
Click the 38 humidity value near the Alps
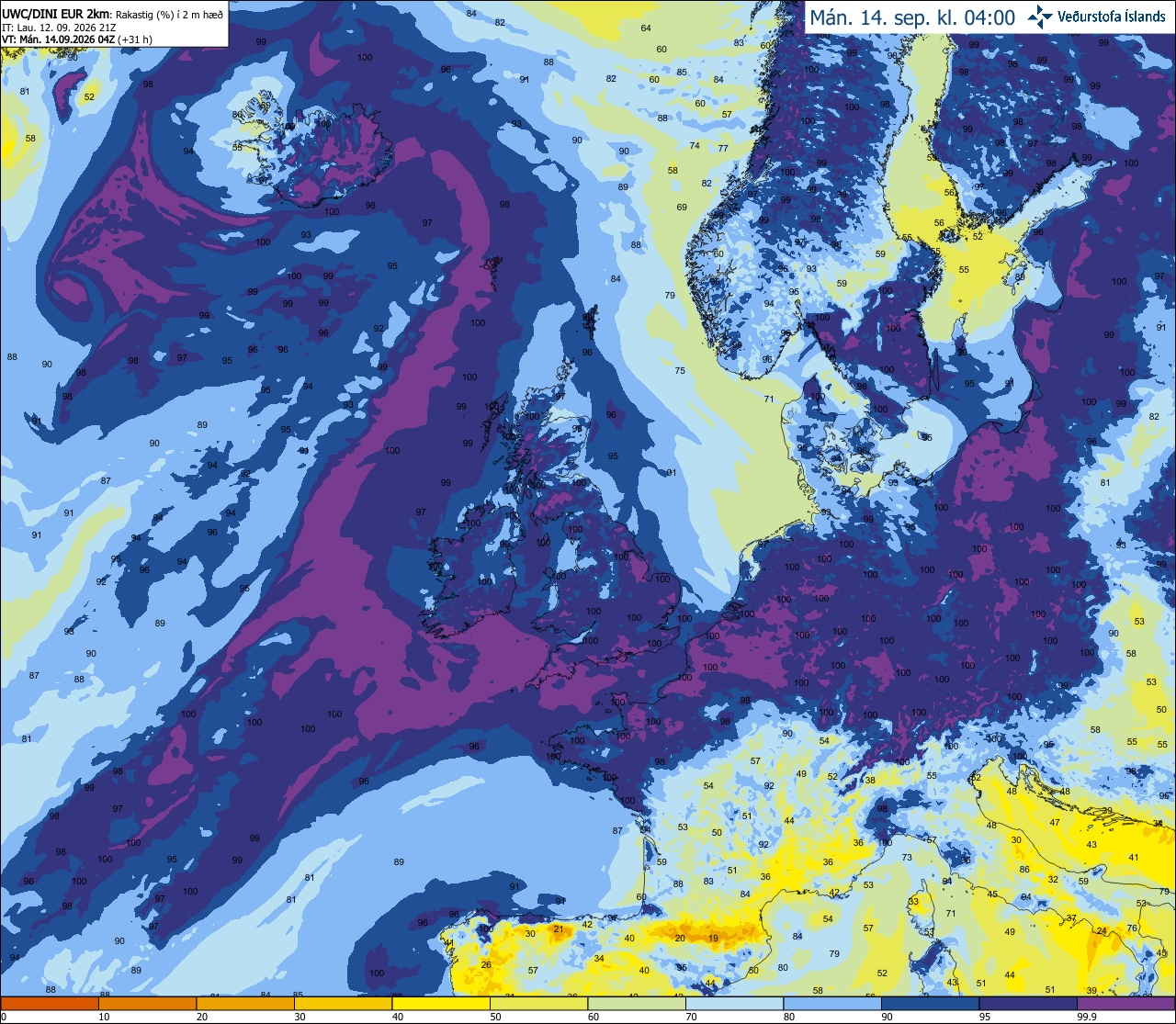coord(870,780)
